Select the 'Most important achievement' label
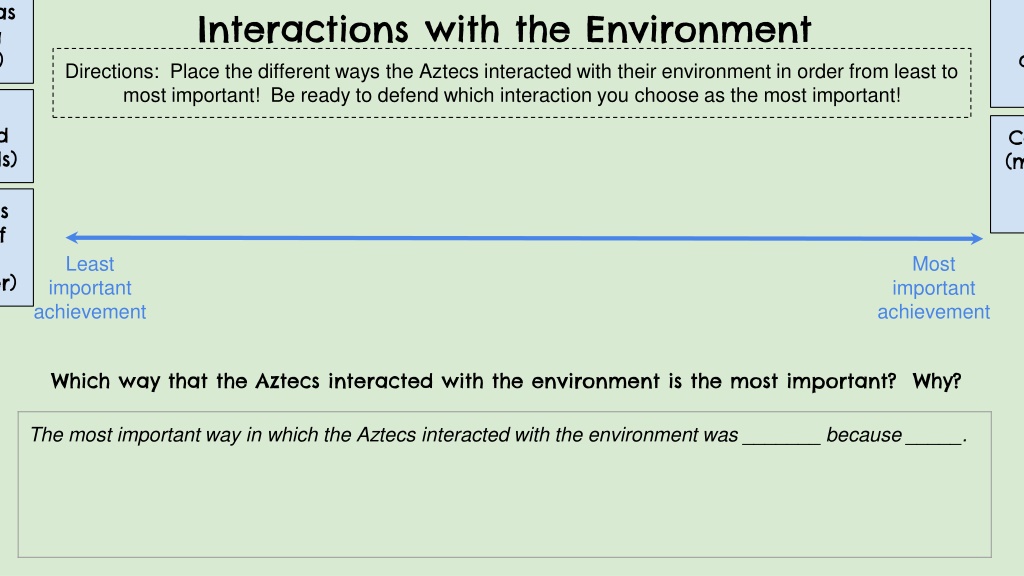 [x=933, y=288]
